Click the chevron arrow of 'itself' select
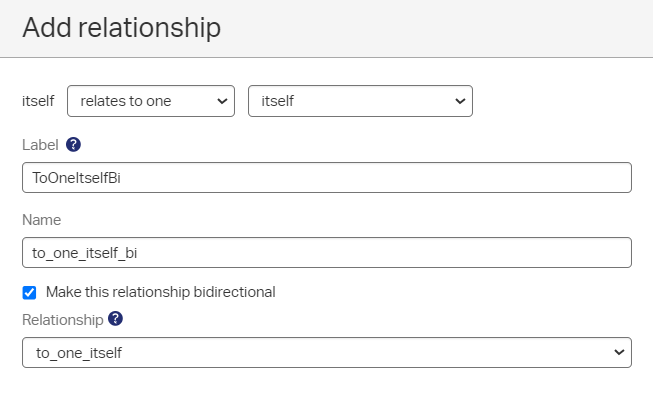The height and width of the screenshot is (407, 653). 459,101
